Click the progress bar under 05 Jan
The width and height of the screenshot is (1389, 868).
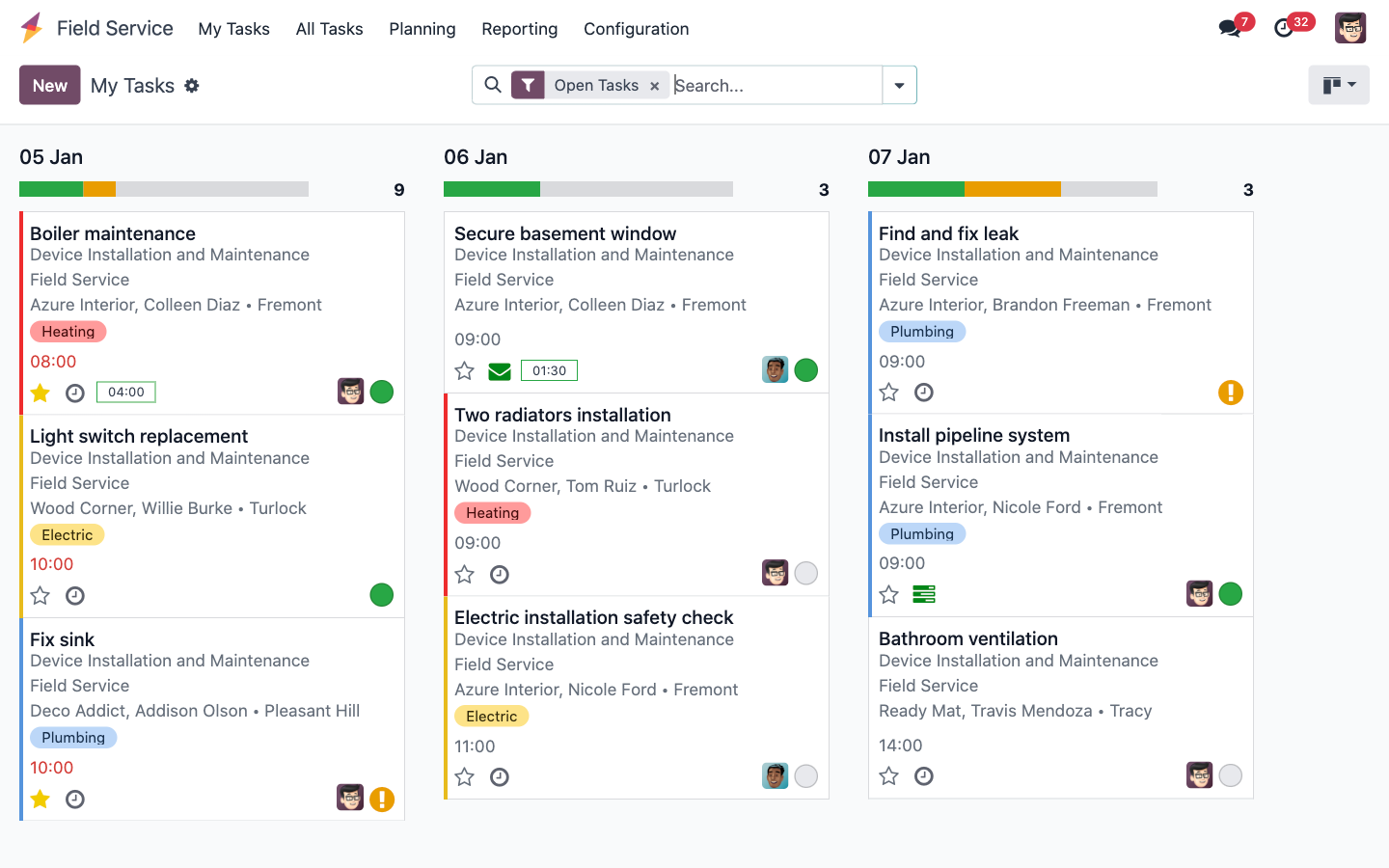point(163,189)
